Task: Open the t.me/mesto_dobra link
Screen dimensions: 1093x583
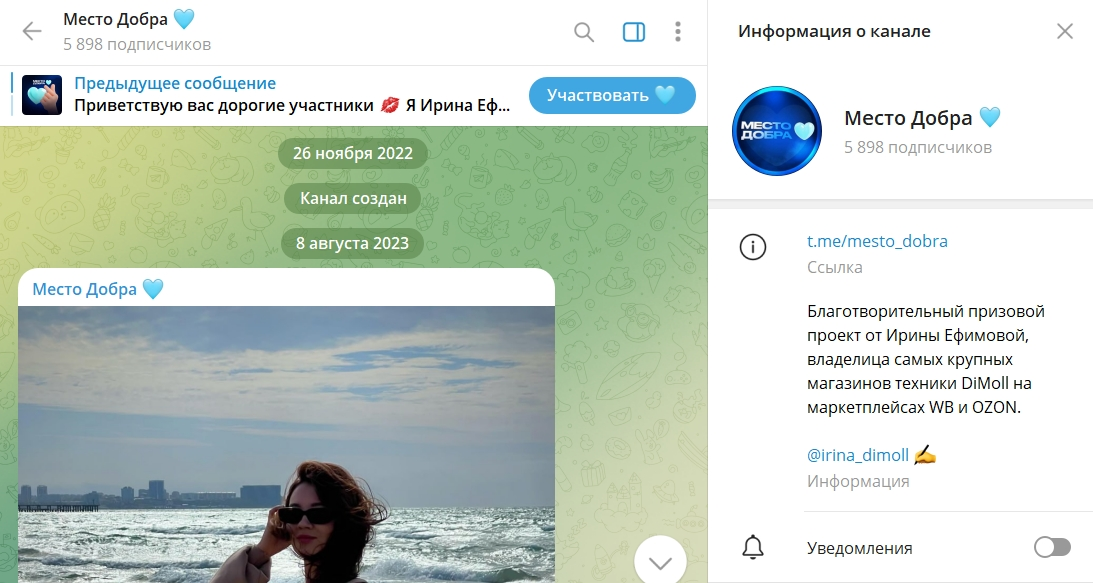Action: tap(877, 241)
